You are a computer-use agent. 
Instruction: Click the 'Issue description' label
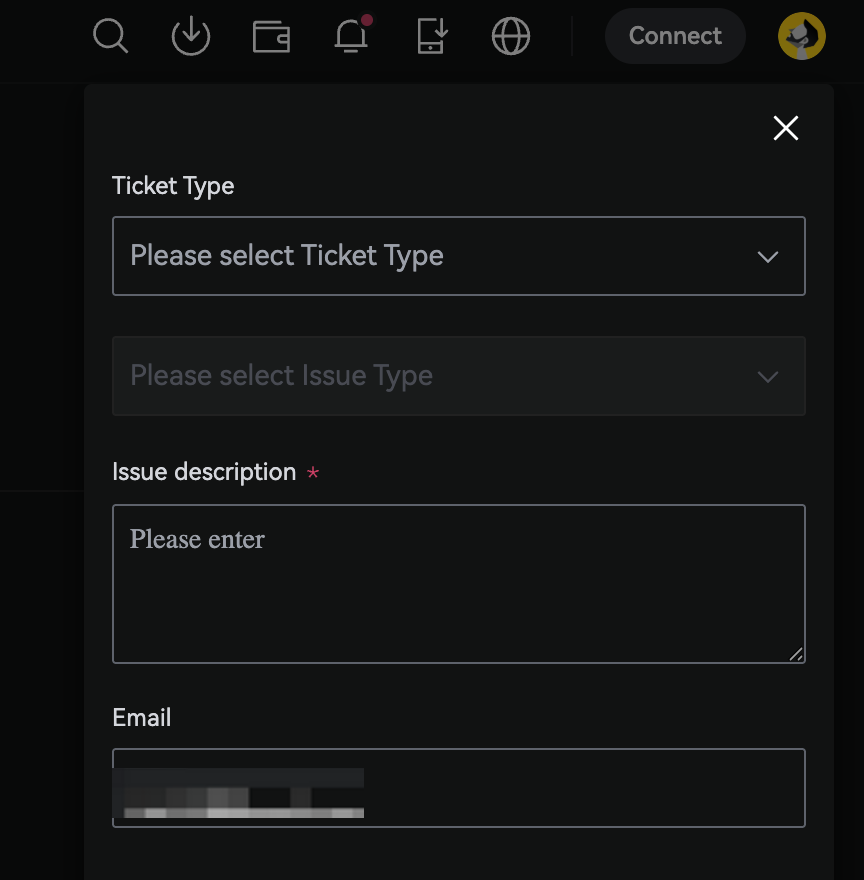point(204,472)
